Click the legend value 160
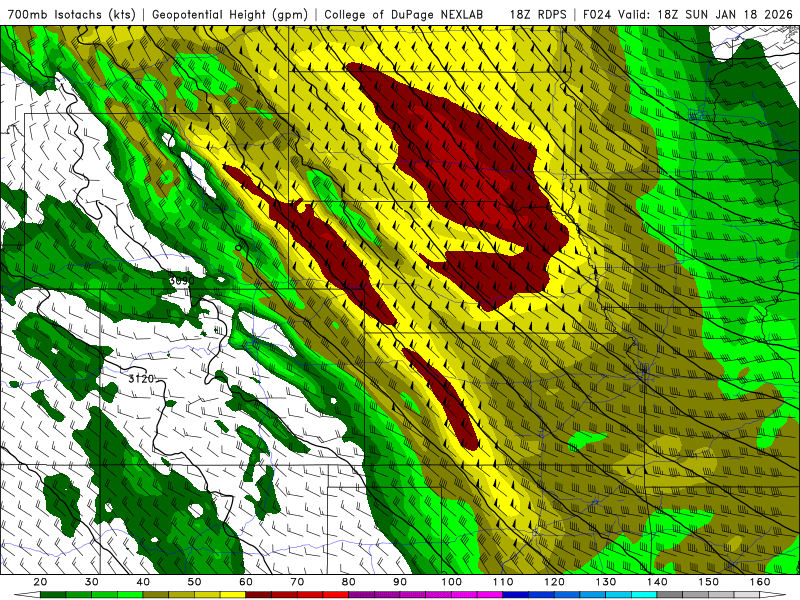 click(x=760, y=582)
